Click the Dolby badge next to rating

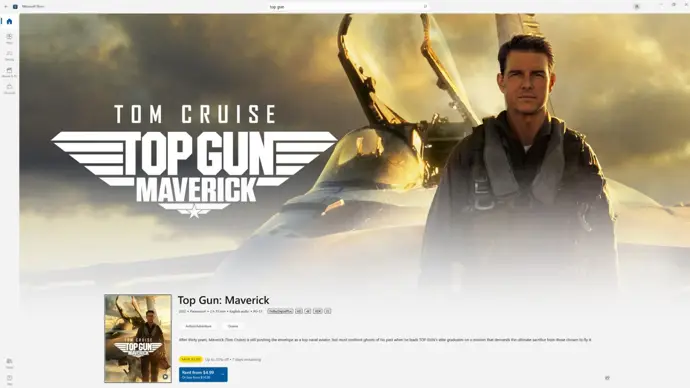280,311
